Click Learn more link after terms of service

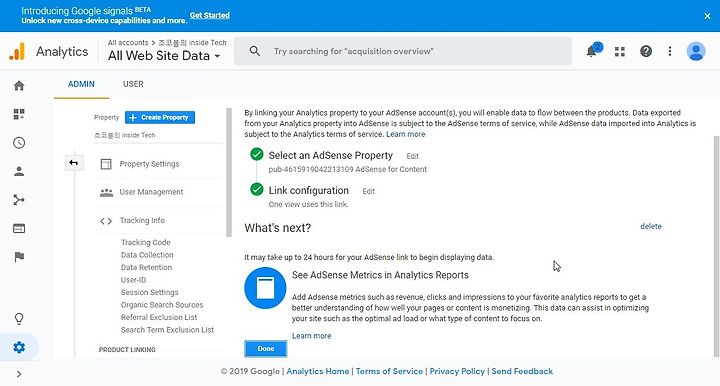pyautogui.click(x=405, y=134)
